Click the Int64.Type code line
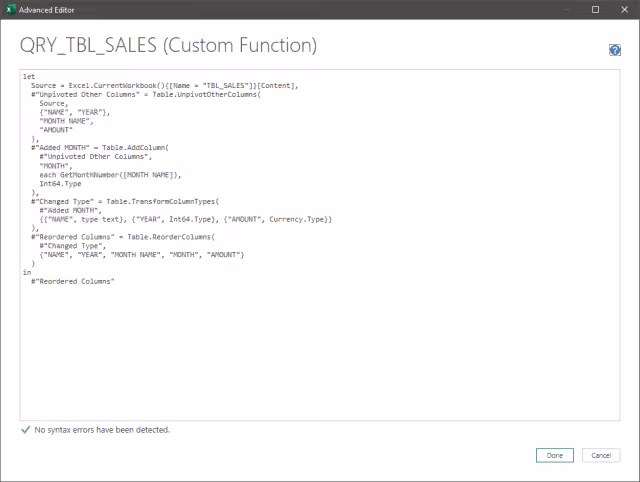 click(x=60, y=184)
